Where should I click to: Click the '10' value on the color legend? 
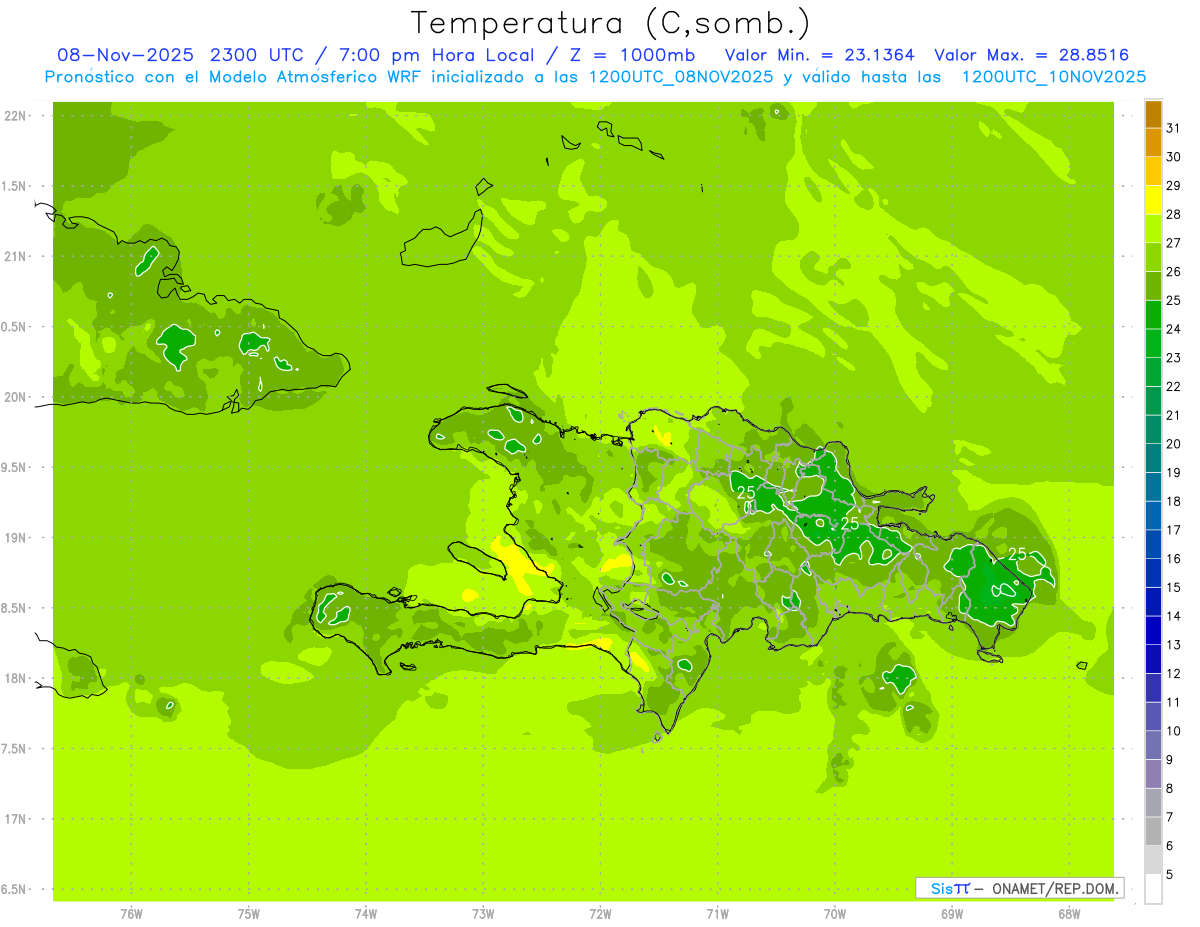pos(1174,730)
